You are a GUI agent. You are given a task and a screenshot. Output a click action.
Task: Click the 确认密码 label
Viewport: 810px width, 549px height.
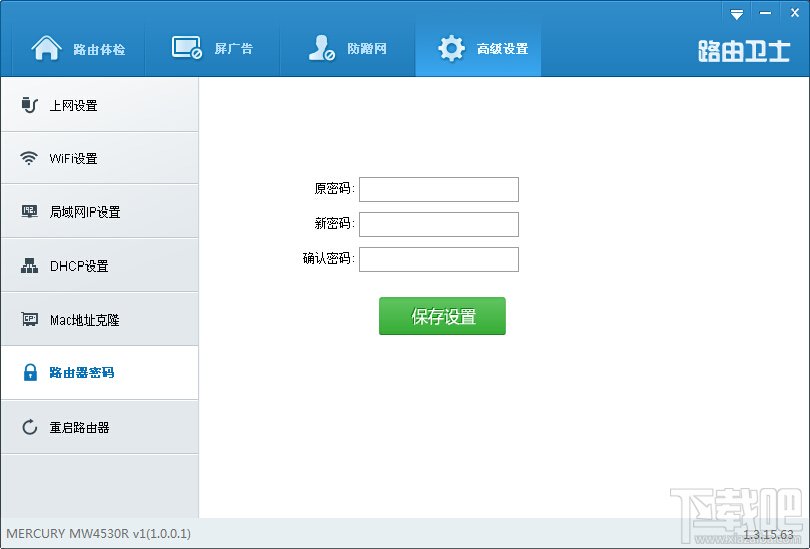click(329, 258)
